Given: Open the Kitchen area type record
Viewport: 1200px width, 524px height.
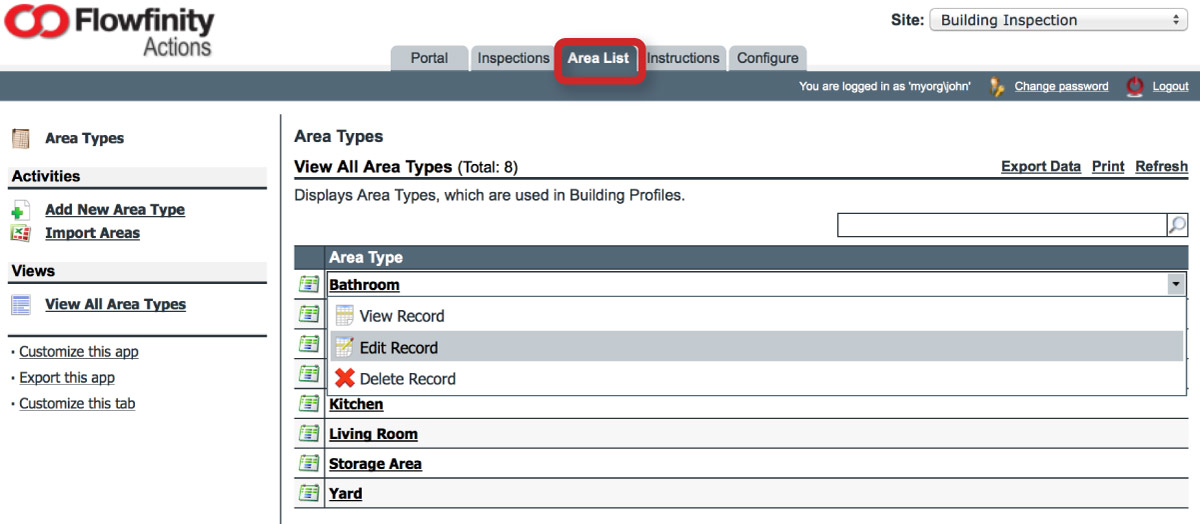Looking at the screenshot, I should point(356,404).
